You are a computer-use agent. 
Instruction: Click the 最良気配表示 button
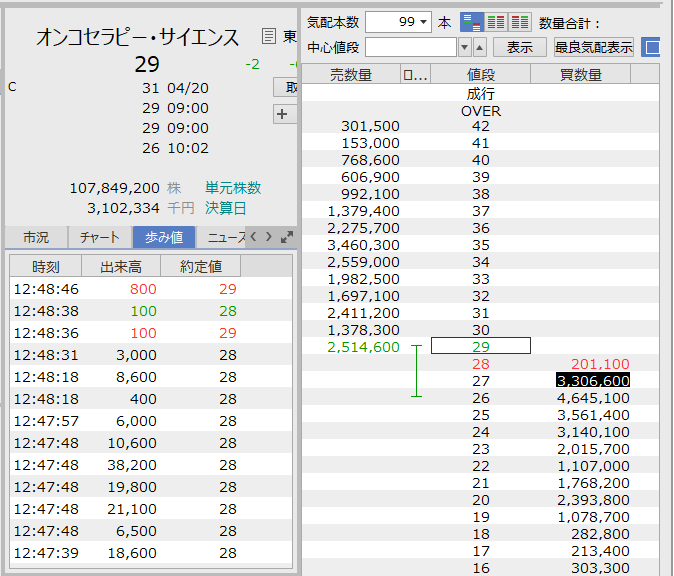[594, 47]
